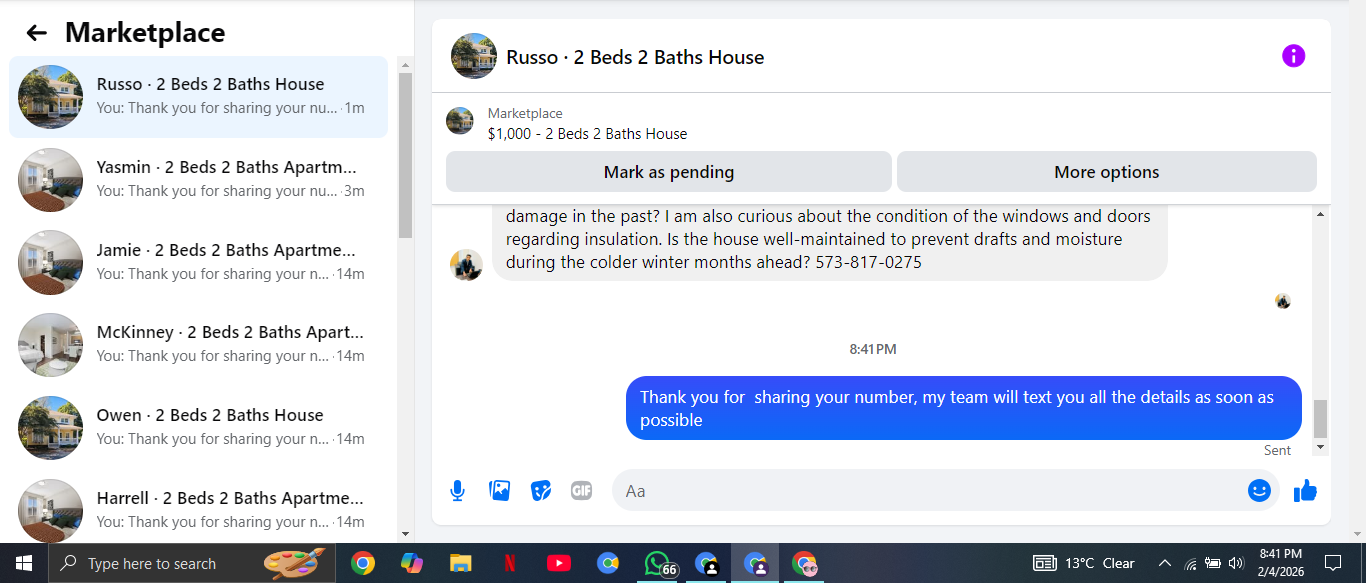Select the Yasmin 2 Beds Apartment conversation
This screenshot has height=583, width=1366.
pos(198,179)
